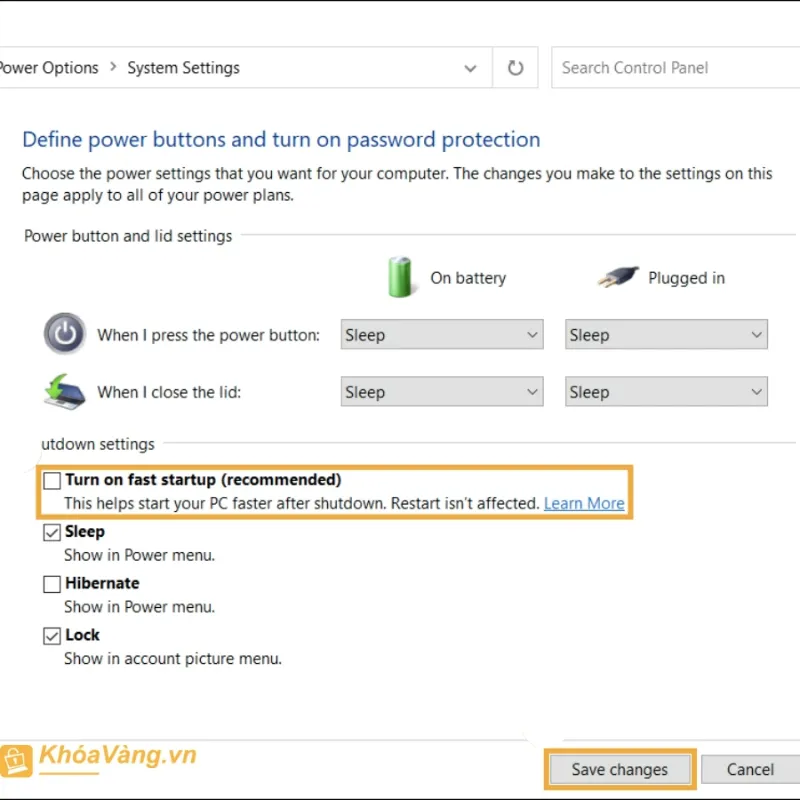Uncheck the Sleep power menu checkbox
The height and width of the screenshot is (800, 800).
point(52,532)
